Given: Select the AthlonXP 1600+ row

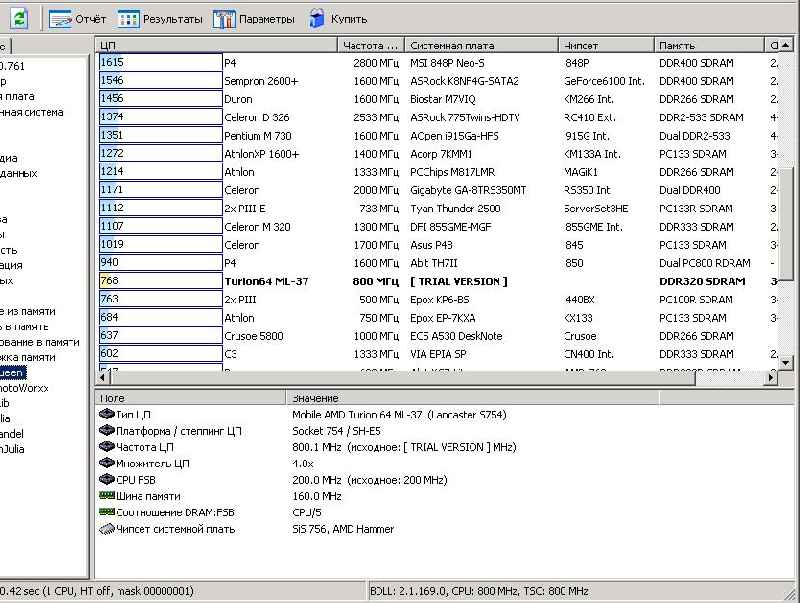Looking at the screenshot, I should coord(439,154).
